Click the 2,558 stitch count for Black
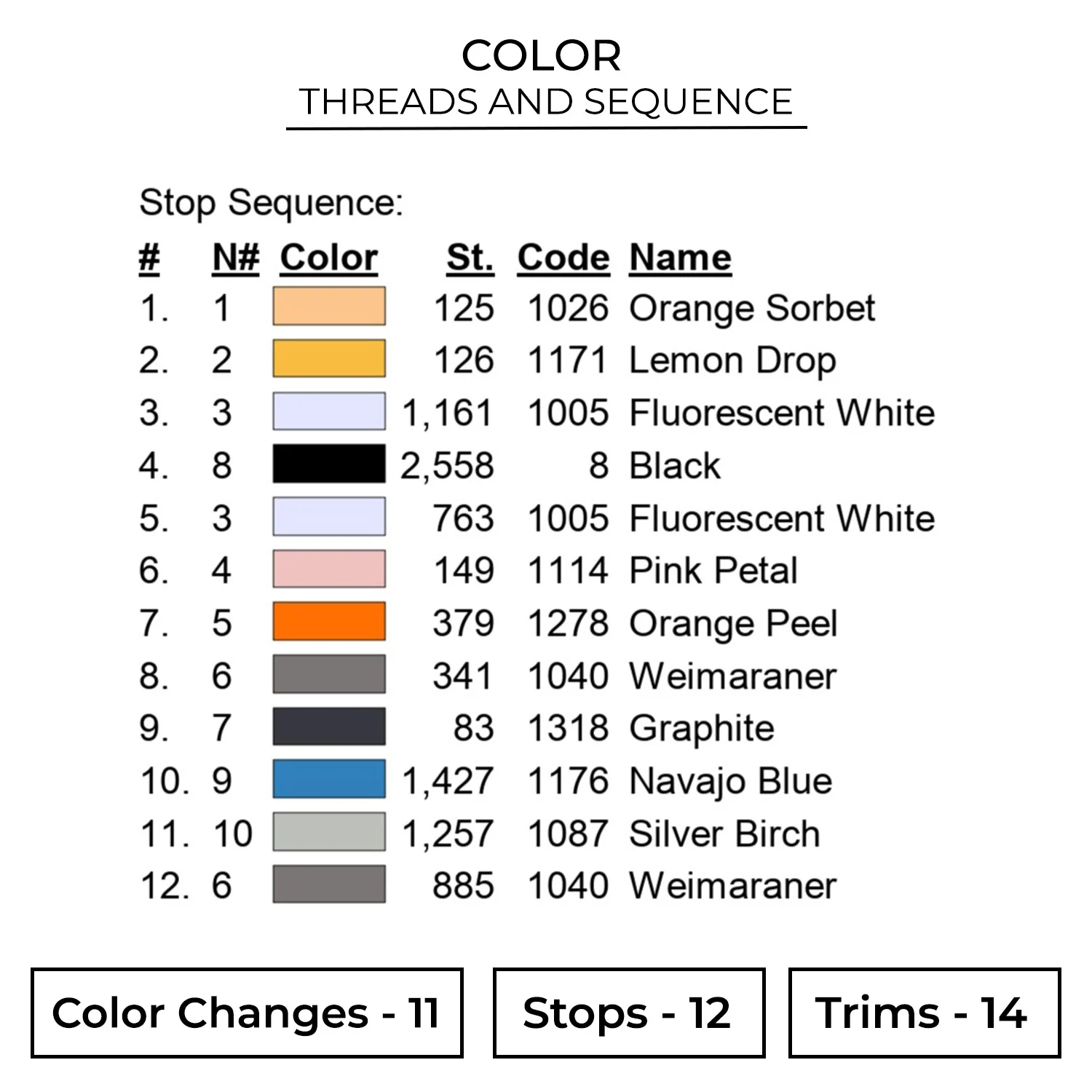 coord(447,466)
